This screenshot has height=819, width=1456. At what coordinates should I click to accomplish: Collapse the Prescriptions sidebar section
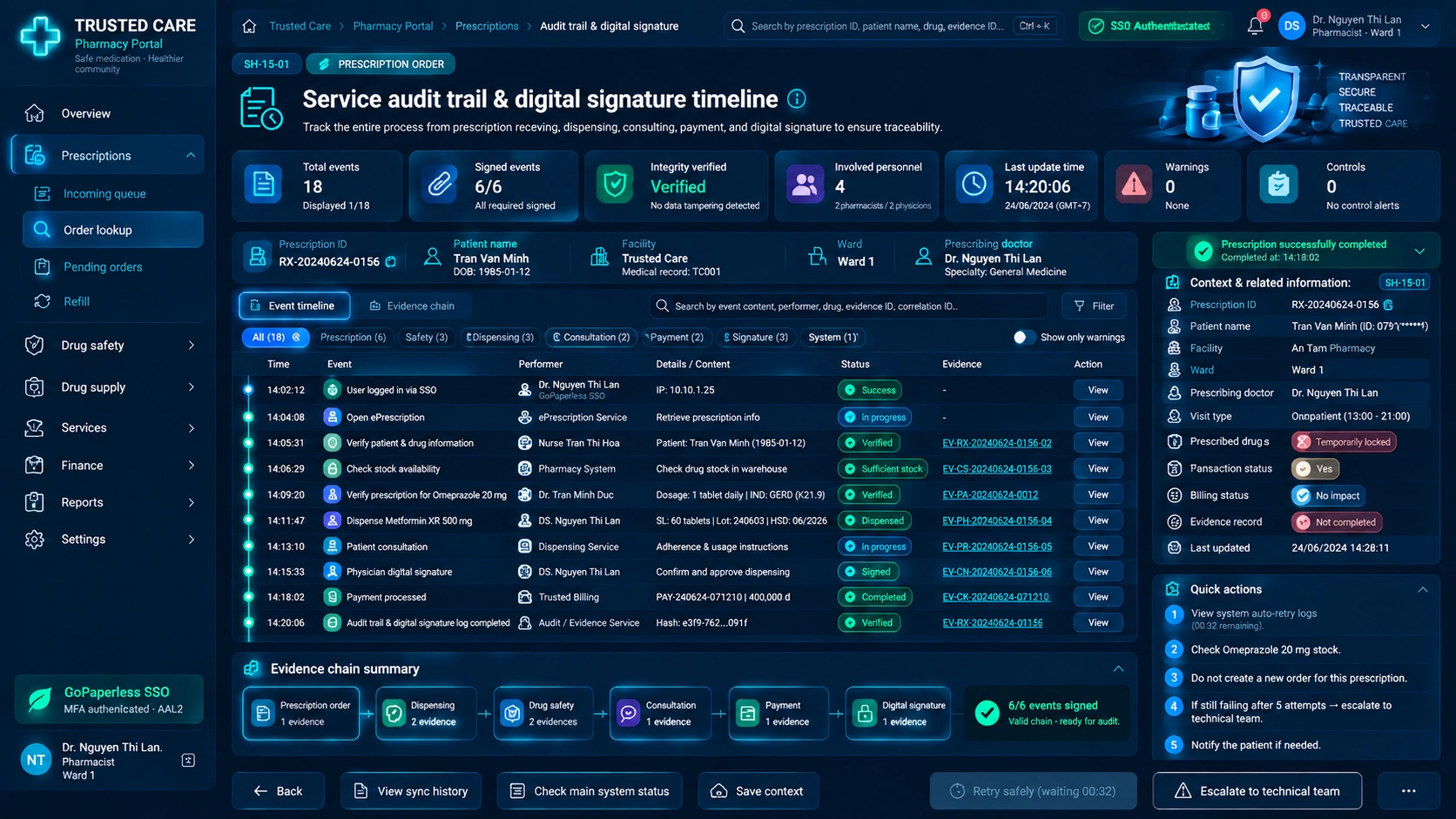pyautogui.click(x=191, y=155)
